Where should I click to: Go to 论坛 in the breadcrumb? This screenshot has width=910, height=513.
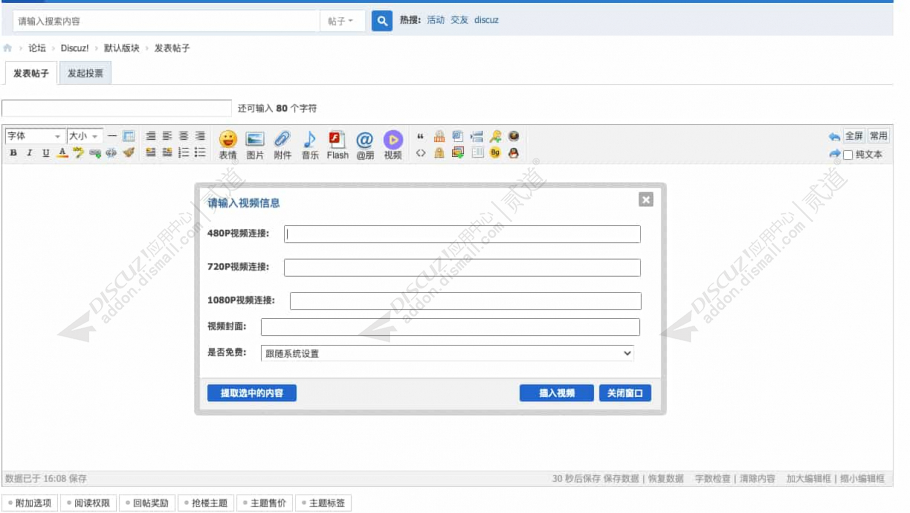point(37,48)
